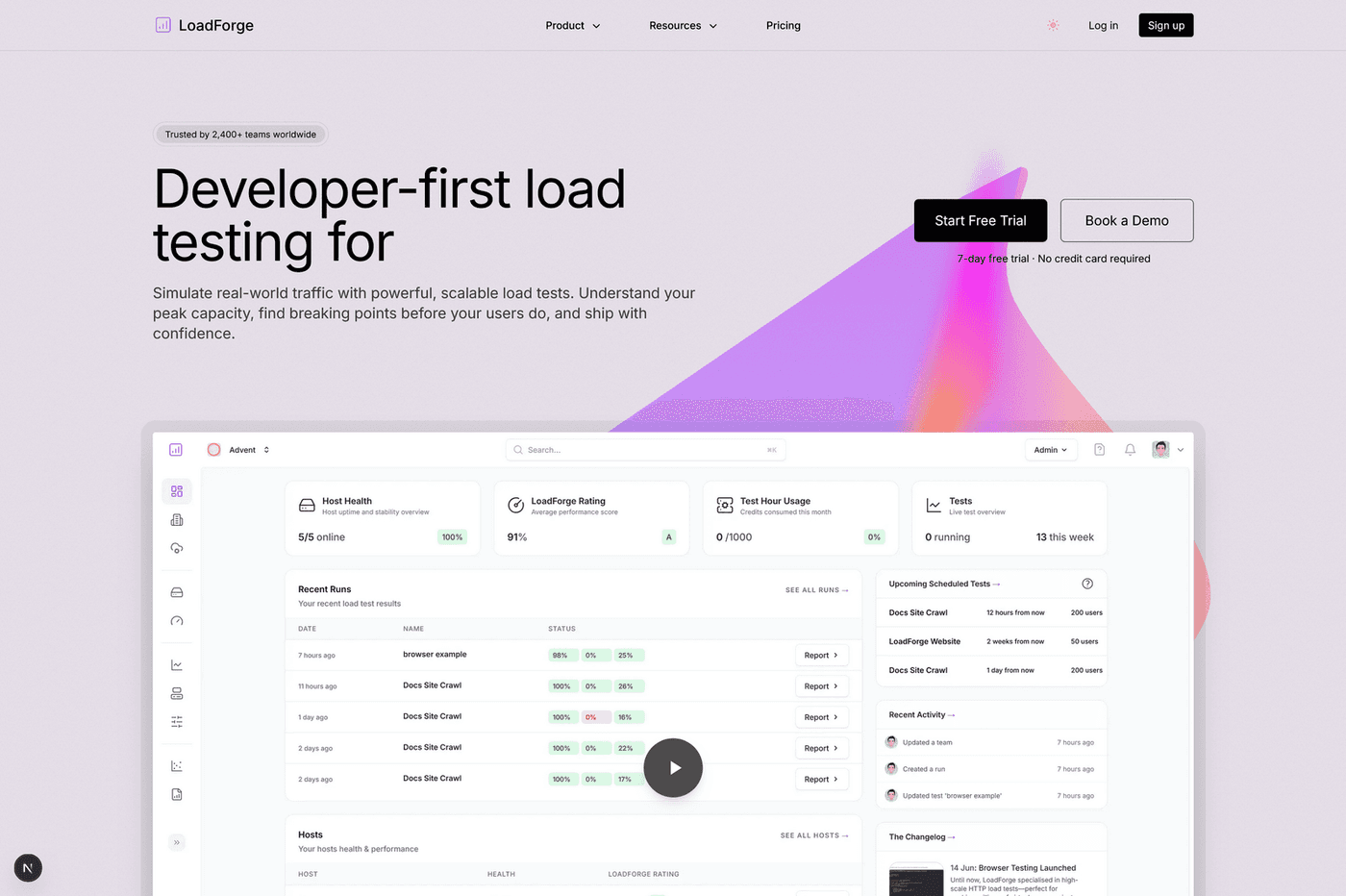Image resolution: width=1346 pixels, height=896 pixels.
Task: Expand the Admin role dropdown
Action: pyautogui.click(x=1050, y=449)
